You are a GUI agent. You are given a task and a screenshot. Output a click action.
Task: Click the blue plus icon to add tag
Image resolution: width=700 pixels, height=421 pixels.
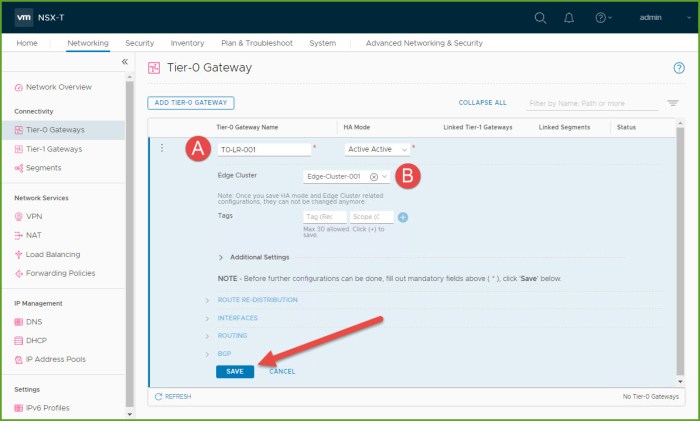point(403,217)
